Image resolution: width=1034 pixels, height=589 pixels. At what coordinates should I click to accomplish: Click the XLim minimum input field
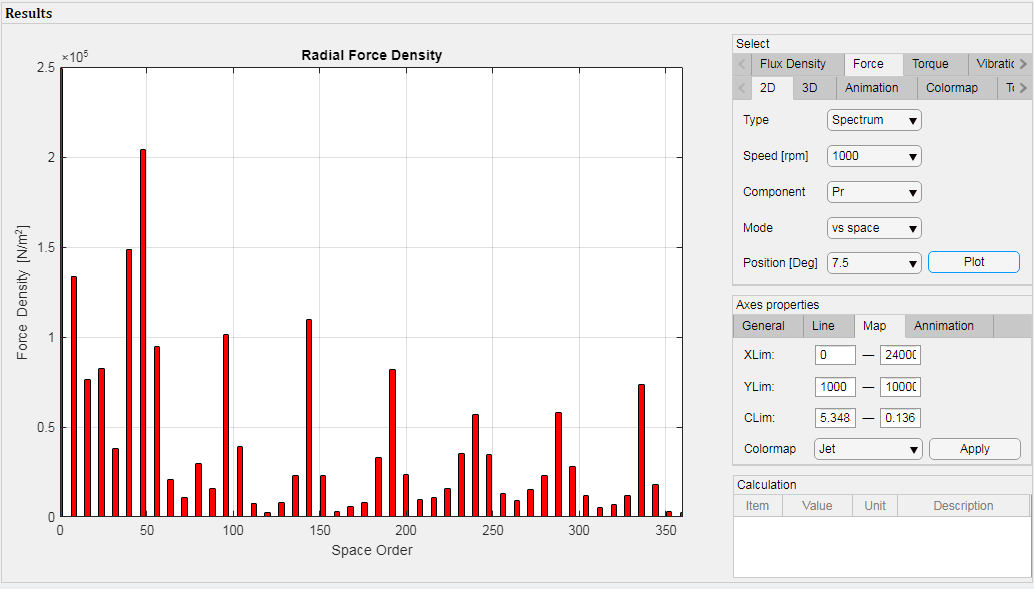pyautogui.click(x=835, y=355)
